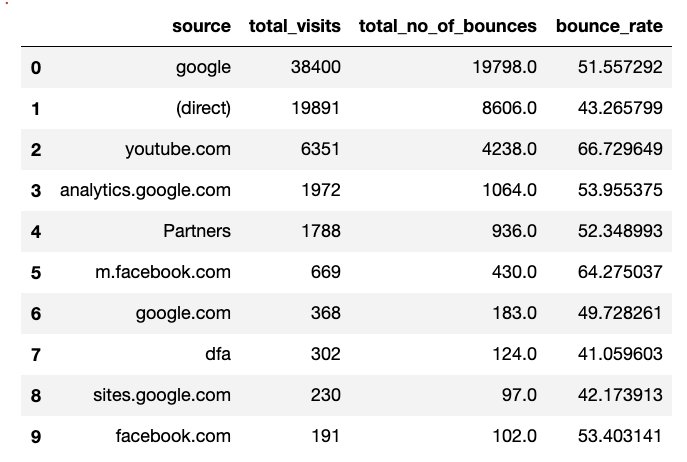Click the bounce rate value 66.729649

[x=620, y=149]
